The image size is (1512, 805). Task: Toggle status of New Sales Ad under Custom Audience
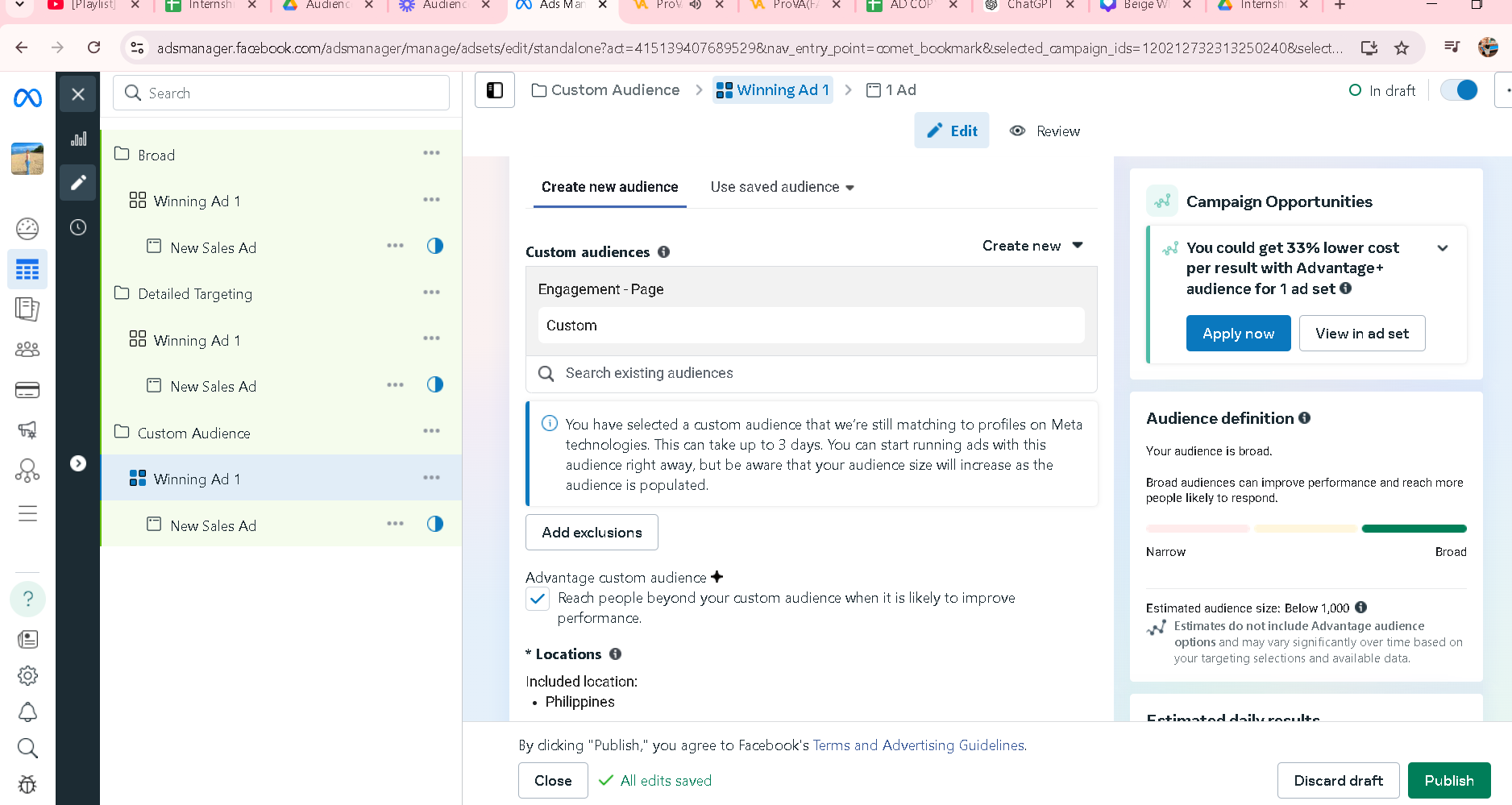[435, 524]
